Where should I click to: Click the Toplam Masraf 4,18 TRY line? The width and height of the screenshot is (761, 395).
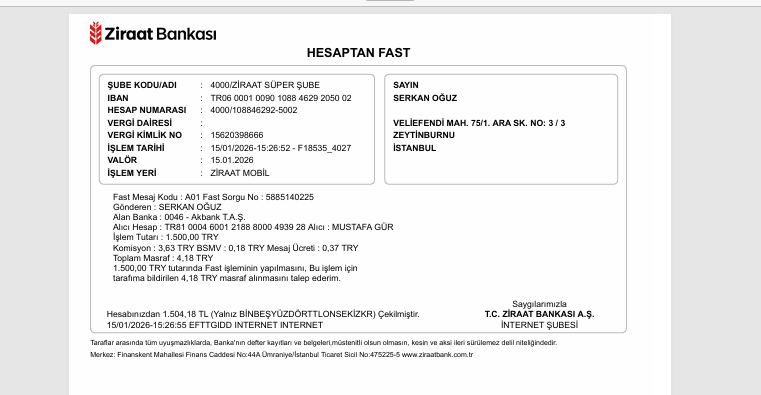(x=163, y=258)
